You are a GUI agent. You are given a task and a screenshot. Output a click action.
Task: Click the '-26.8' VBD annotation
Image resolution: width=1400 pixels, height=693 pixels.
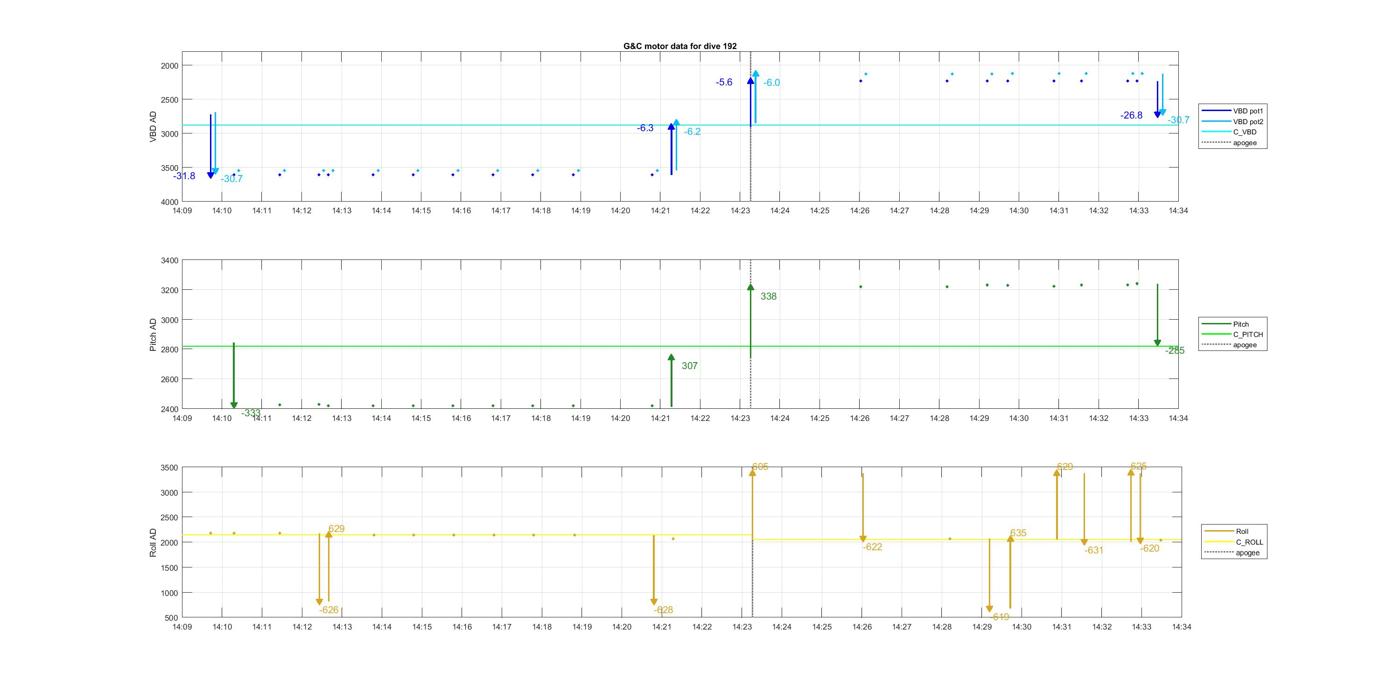point(1131,115)
